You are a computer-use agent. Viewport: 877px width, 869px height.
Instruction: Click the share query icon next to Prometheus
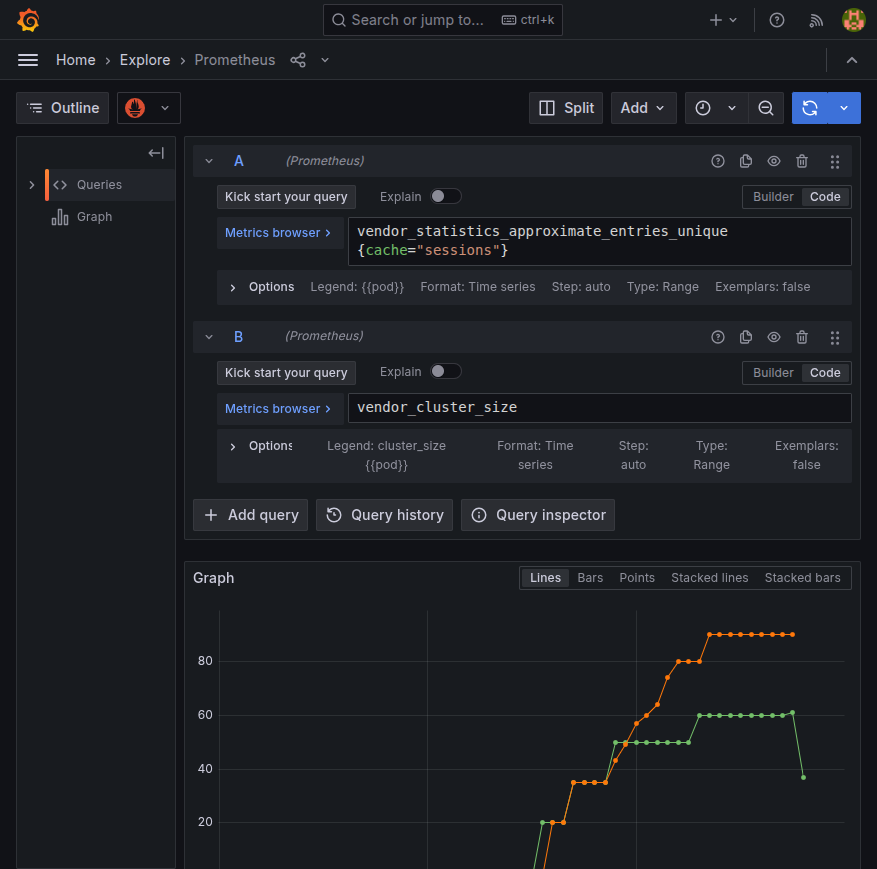(298, 60)
